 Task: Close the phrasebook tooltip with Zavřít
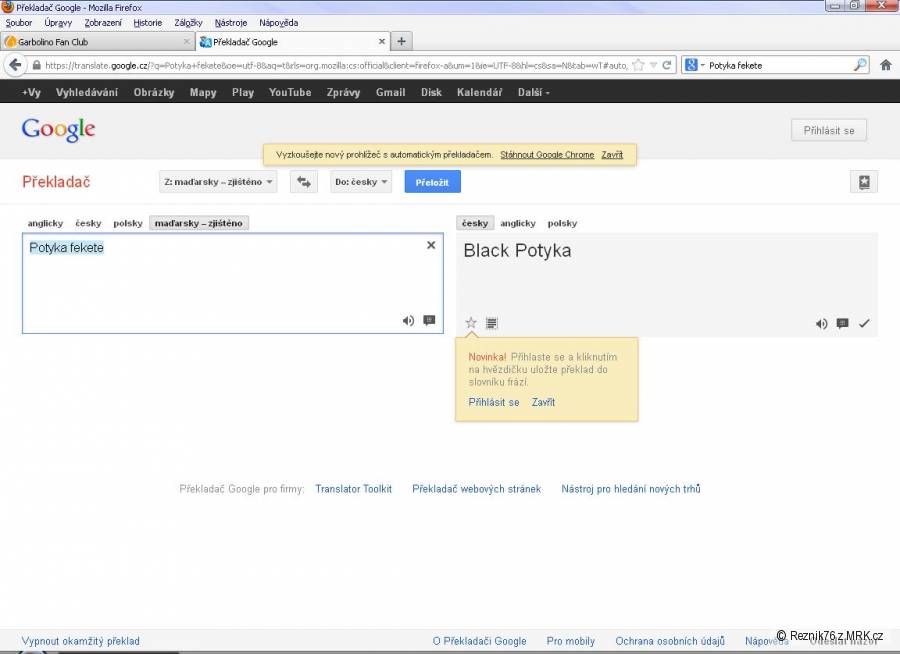click(543, 403)
